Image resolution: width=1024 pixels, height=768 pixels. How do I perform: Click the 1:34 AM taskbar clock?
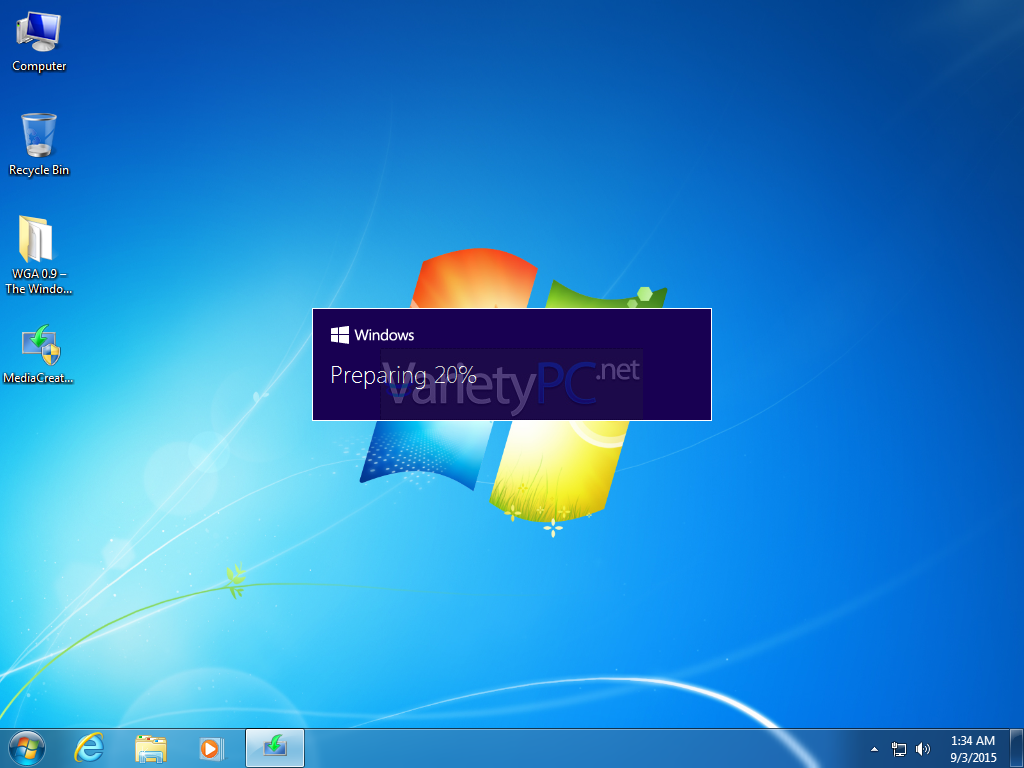click(973, 749)
